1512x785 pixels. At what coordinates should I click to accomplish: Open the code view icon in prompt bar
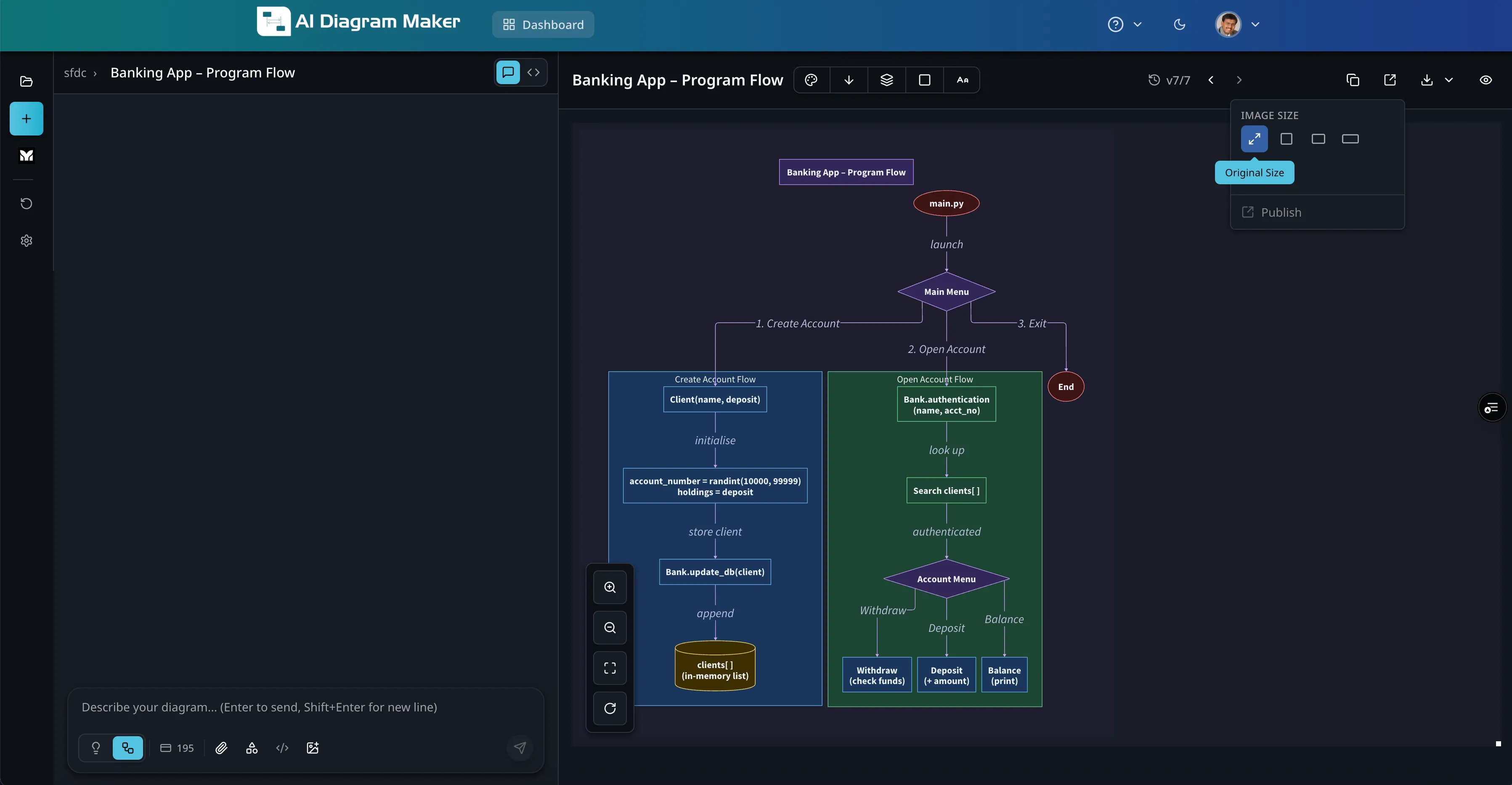[x=282, y=748]
